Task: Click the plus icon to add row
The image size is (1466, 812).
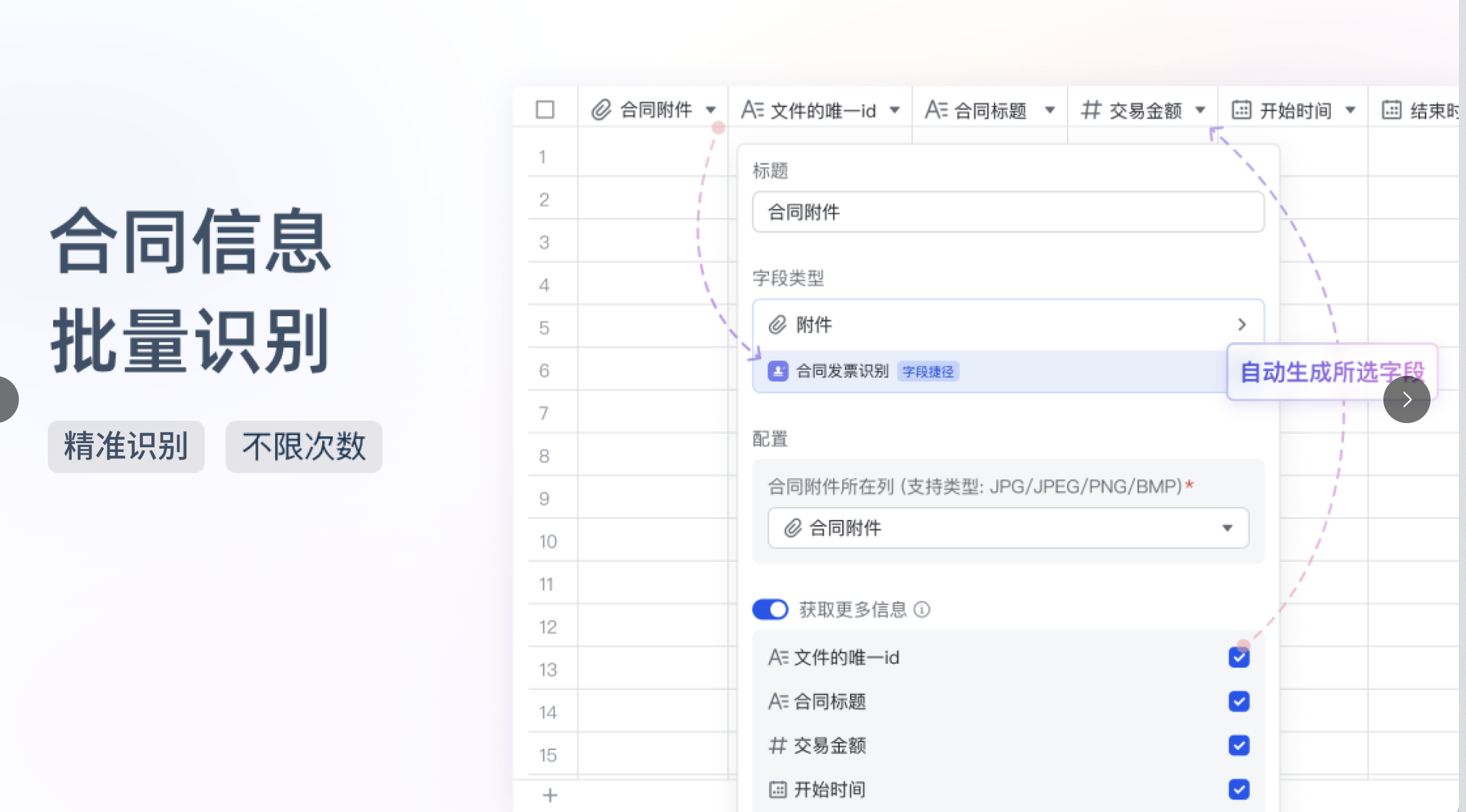Action: [x=549, y=795]
